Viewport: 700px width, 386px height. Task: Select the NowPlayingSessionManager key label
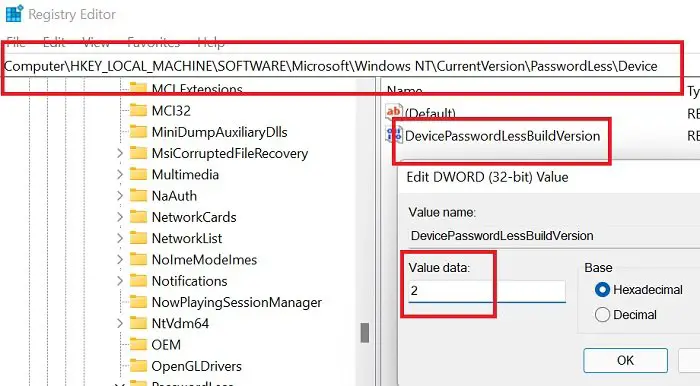click(237, 302)
